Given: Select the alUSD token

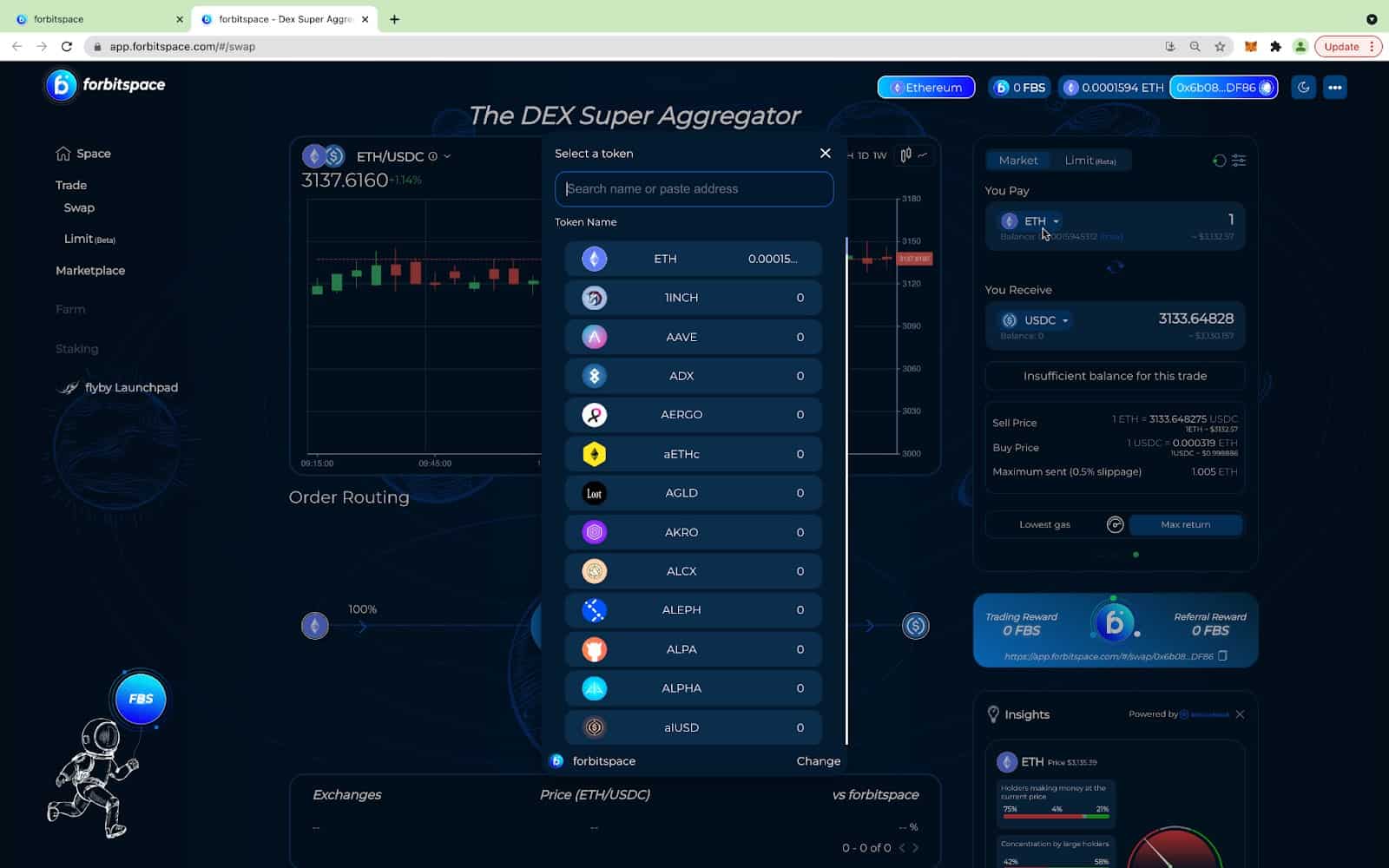Looking at the screenshot, I should (x=693, y=727).
